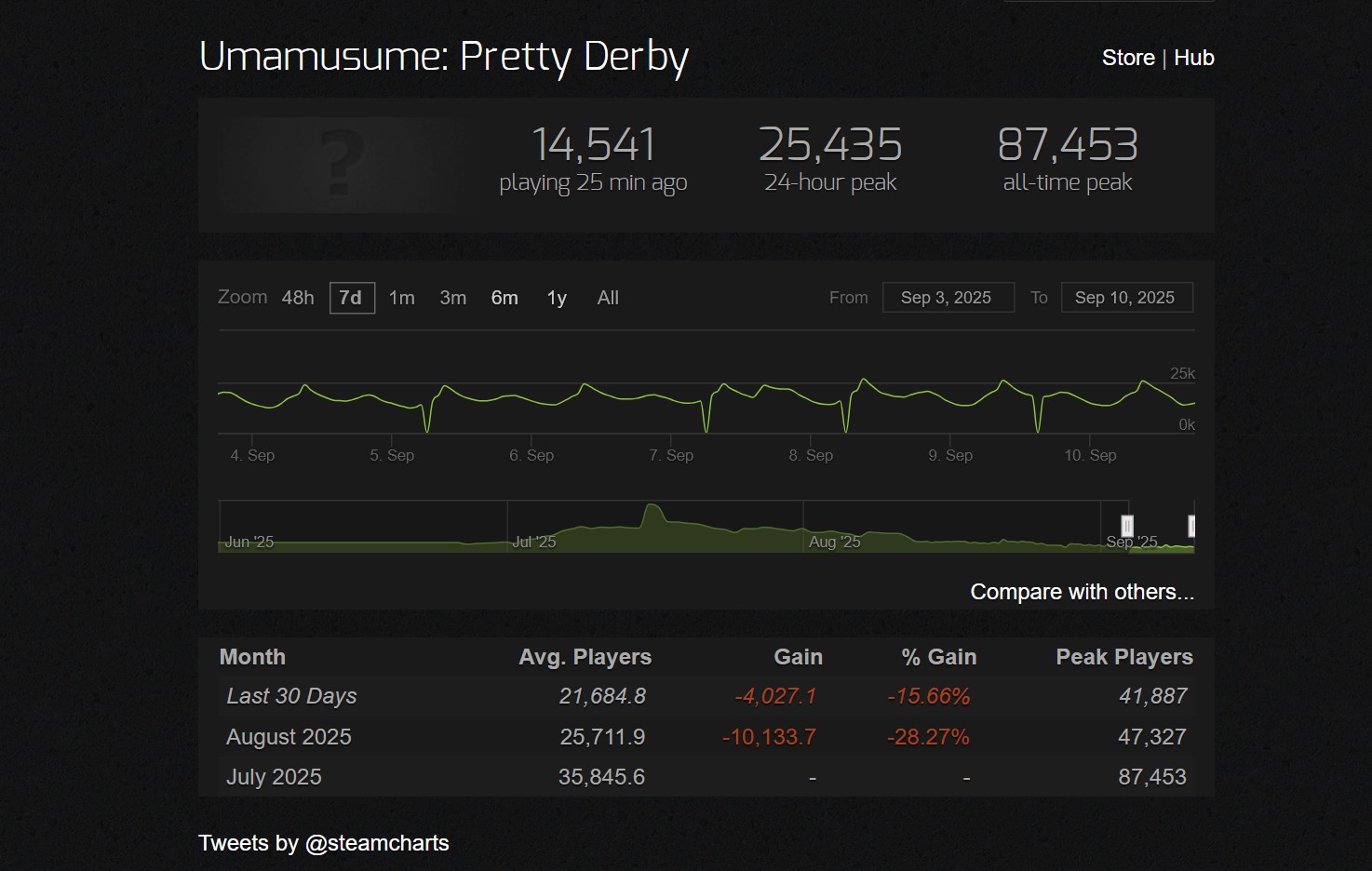Click the 7. Sep chart axis label
This screenshot has width=1372, height=871.
point(671,455)
